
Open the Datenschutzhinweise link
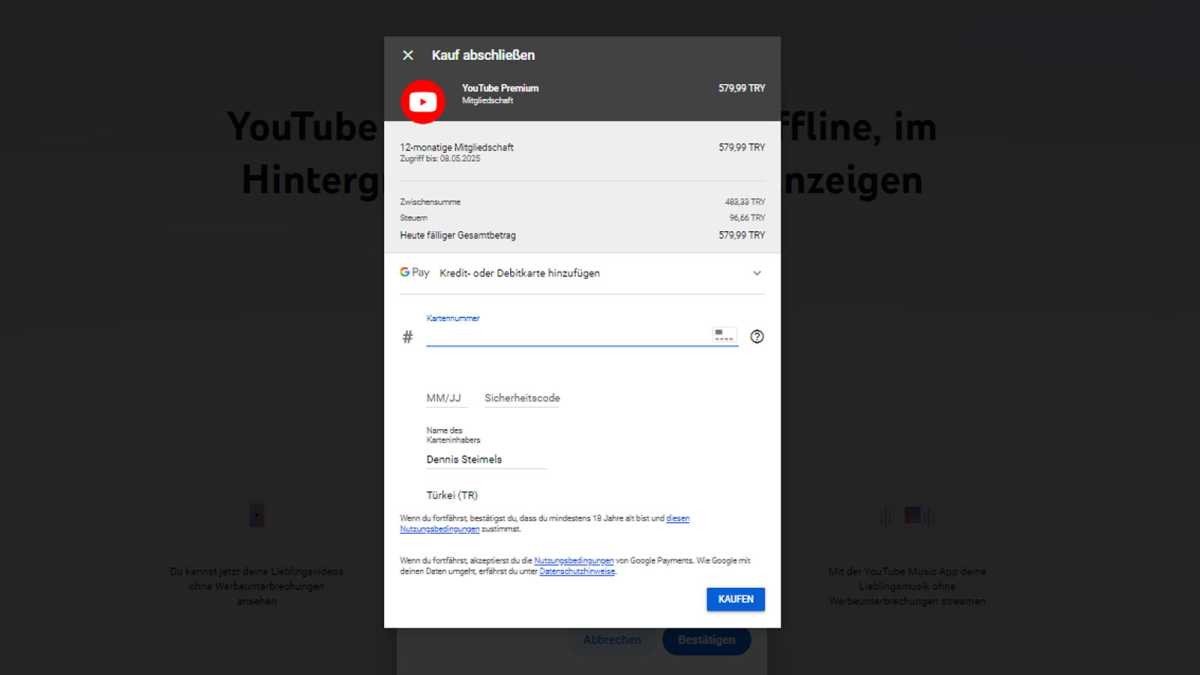(x=577, y=571)
